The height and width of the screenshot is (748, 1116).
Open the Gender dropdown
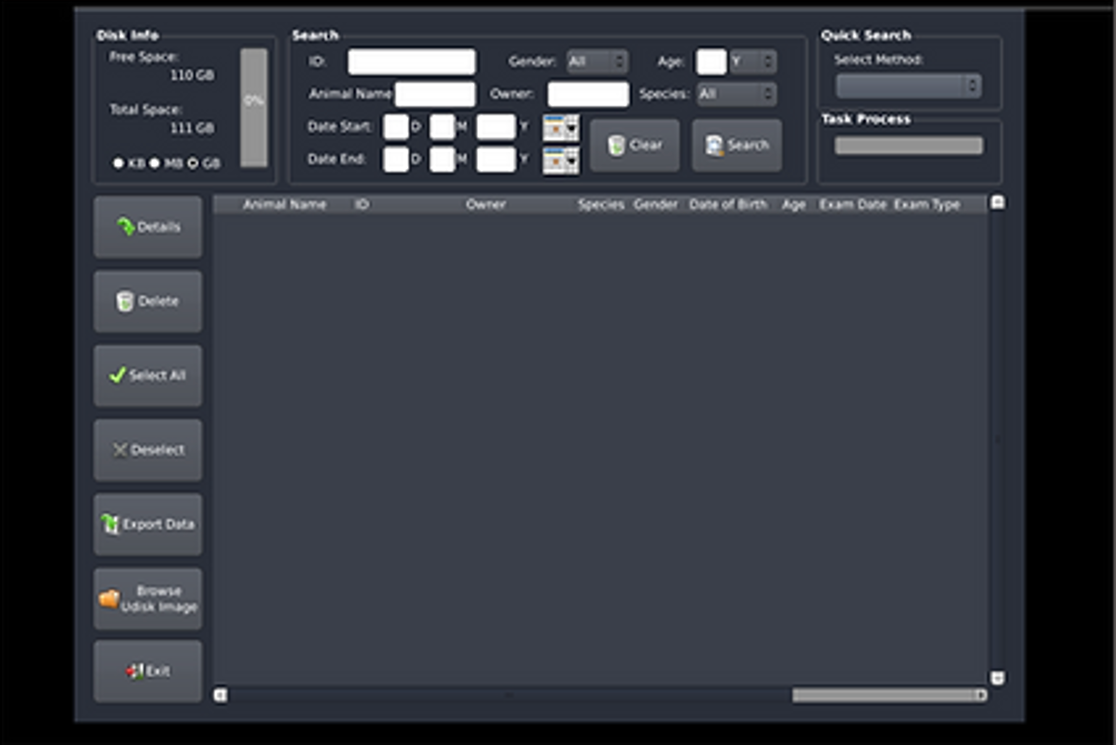[597, 62]
